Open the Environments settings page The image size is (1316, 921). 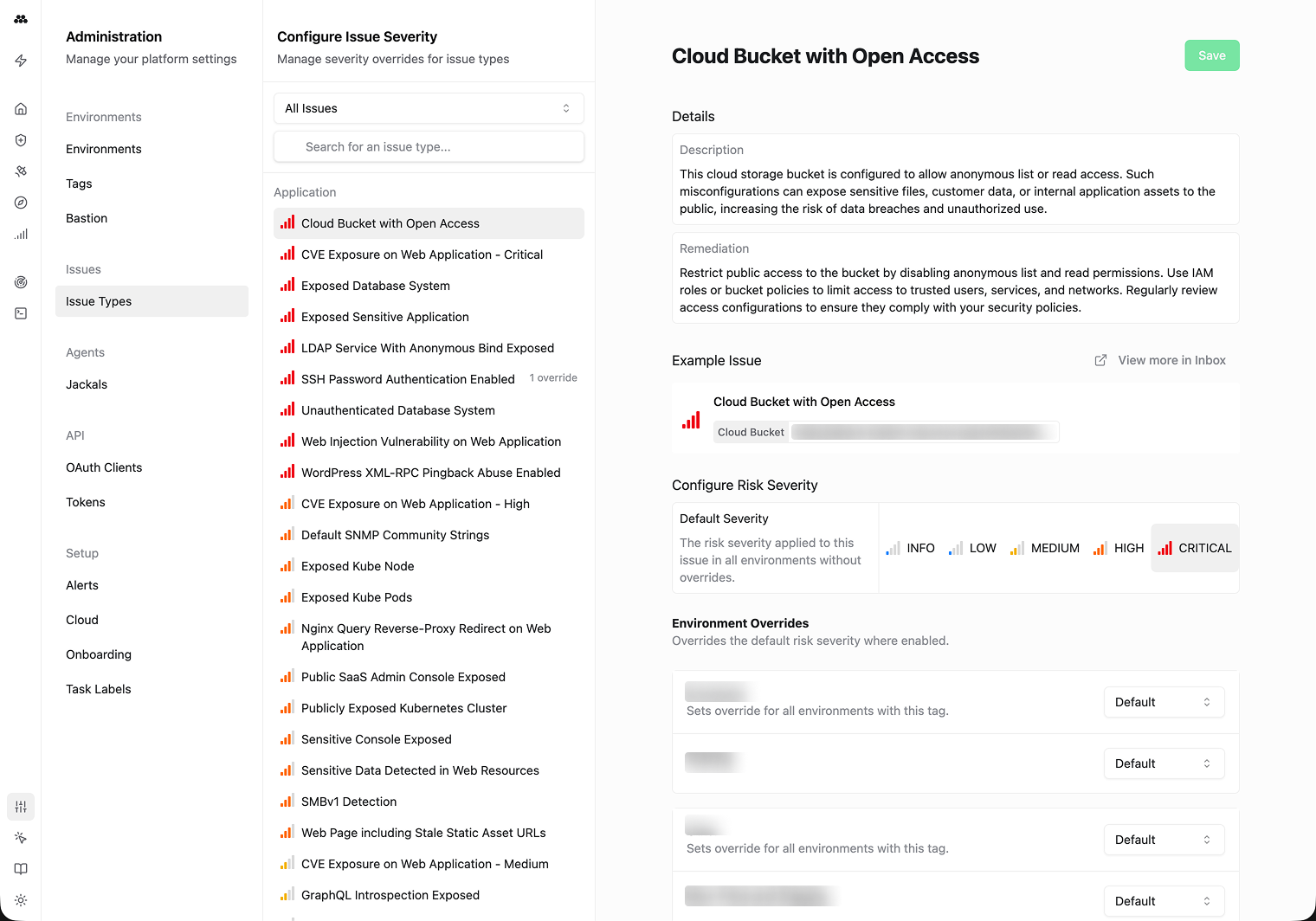pos(104,149)
